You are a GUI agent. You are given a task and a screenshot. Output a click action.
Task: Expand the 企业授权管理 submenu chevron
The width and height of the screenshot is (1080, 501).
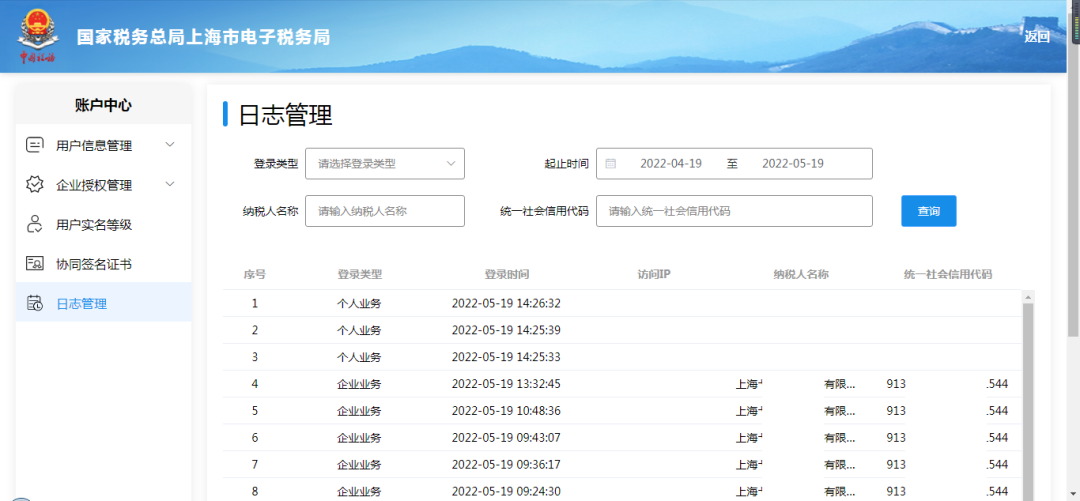170,184
